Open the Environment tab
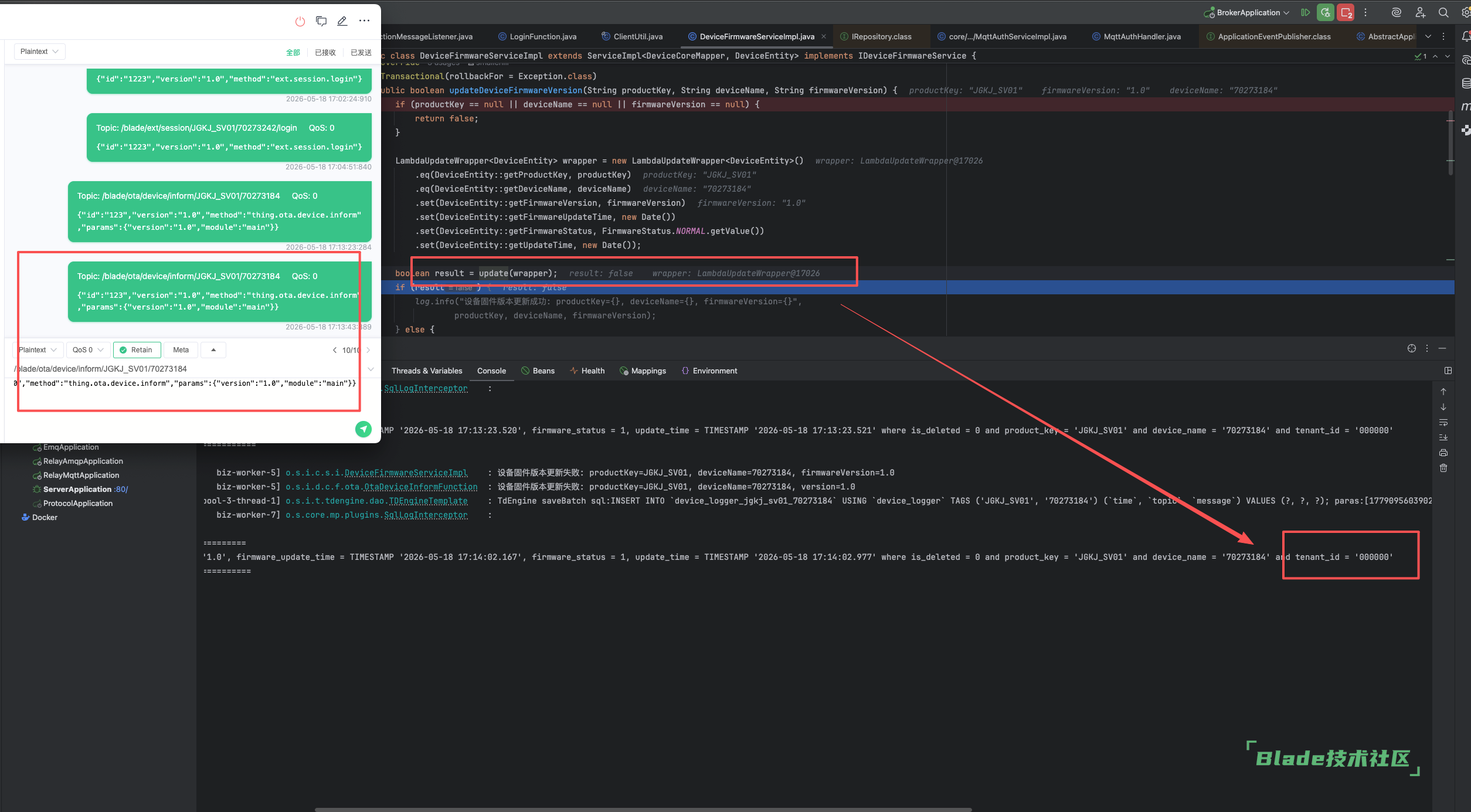 click(x=709, y=371)
